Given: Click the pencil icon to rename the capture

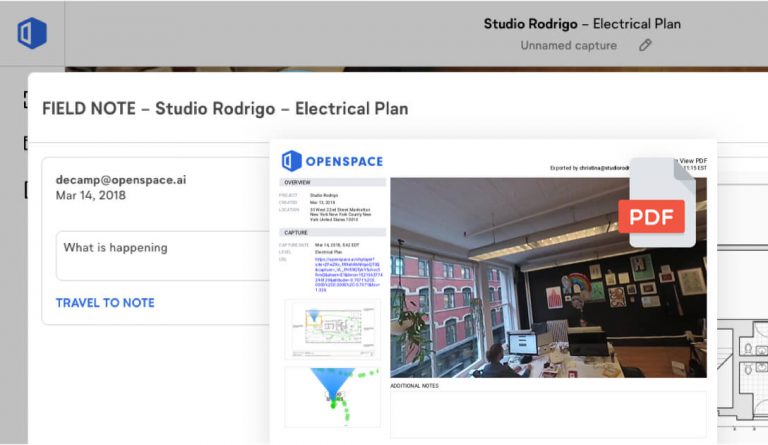Looking at the screenshot, I should (x=645, y=45).
